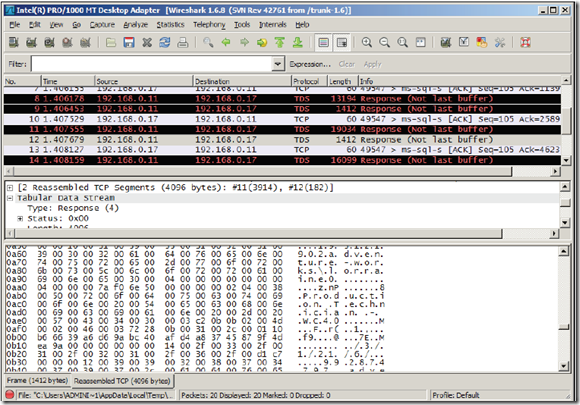Click Apply next to the filter
This screenshot has width=580, height=405.
372,64
